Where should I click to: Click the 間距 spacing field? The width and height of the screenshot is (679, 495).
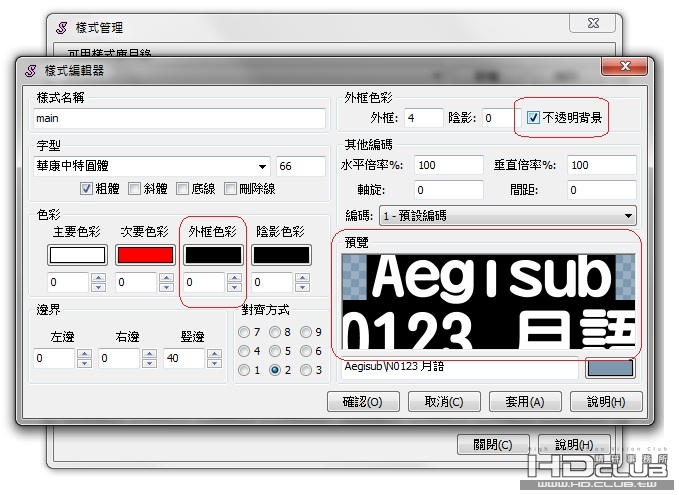point(602,190)
